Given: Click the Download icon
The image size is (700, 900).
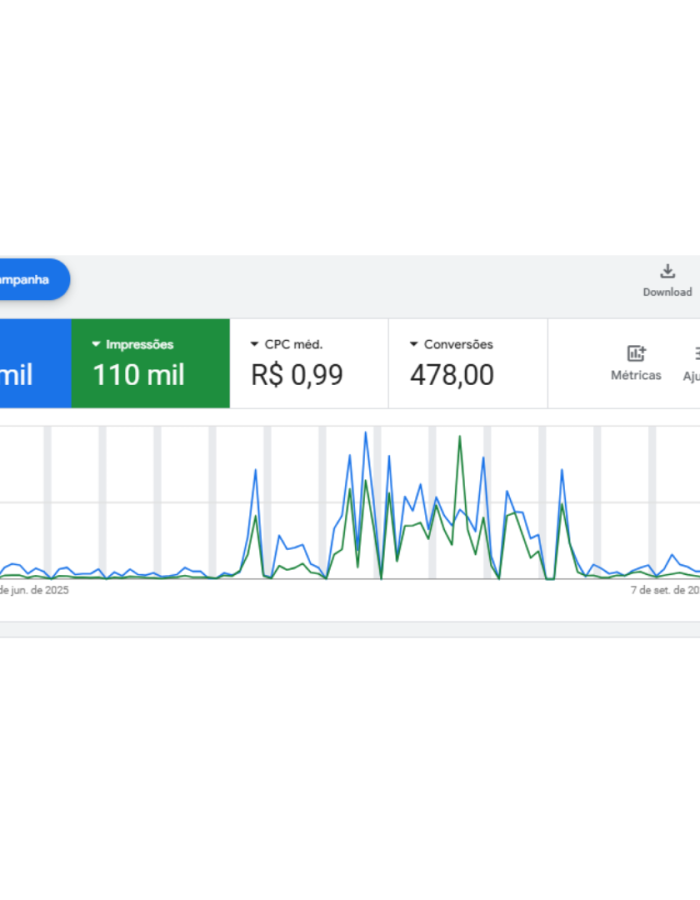Looking at the screenshot, I should (x=667, y=271).
